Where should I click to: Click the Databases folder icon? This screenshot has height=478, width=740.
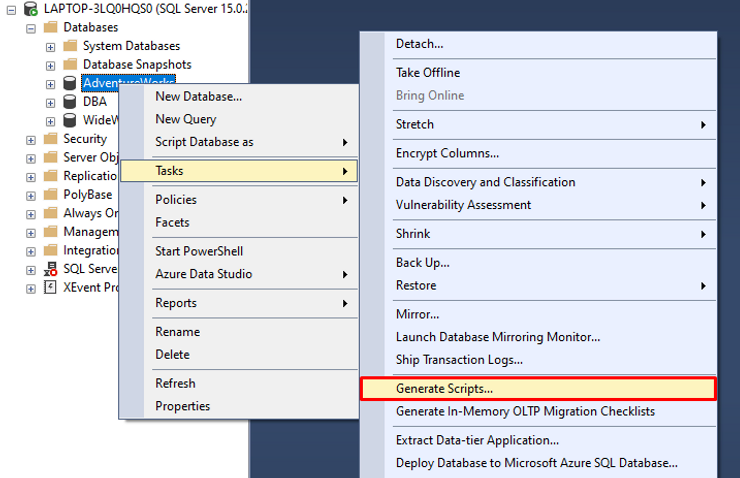[x=50, y=27]
